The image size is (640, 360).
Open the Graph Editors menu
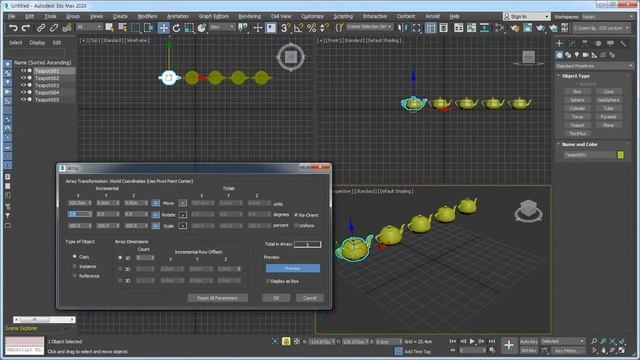click(x=213, y=16)
